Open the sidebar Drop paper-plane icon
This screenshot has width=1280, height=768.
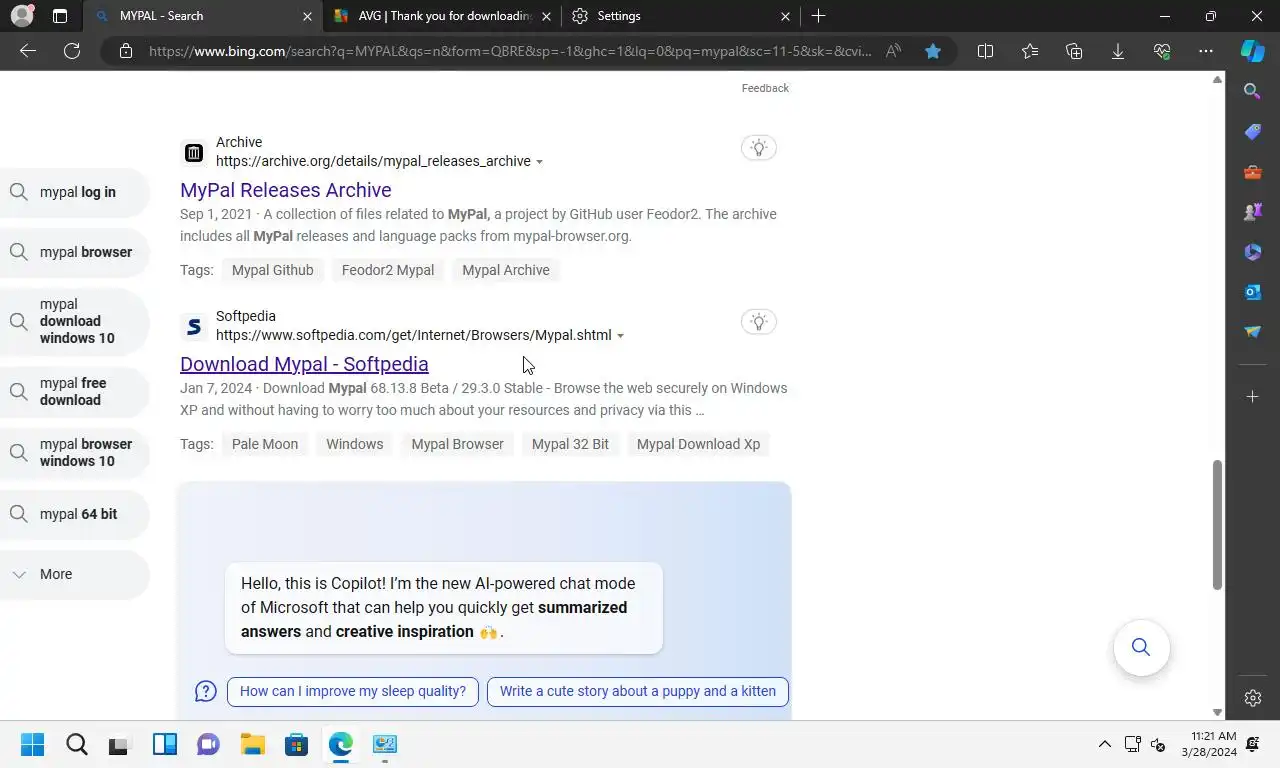click(1253, 332)
